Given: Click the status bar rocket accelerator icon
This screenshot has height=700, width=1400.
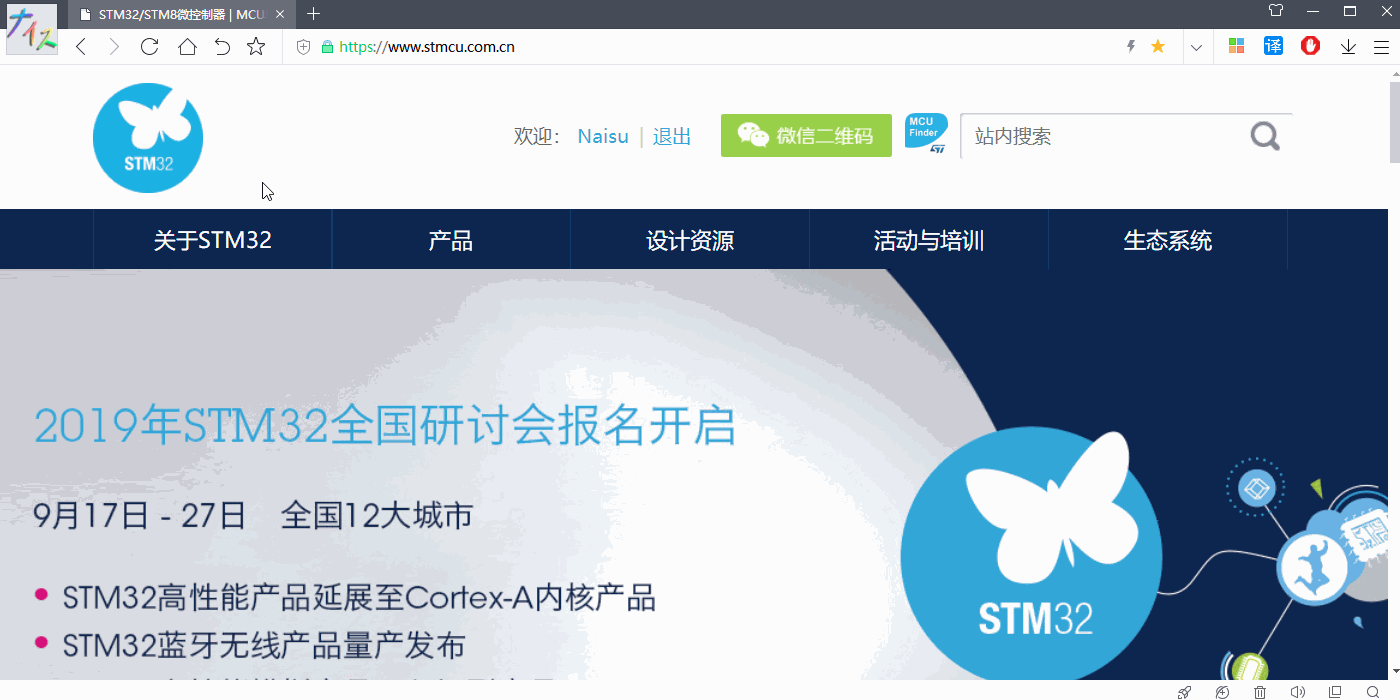Looking at the screenshot, I should [1184, 691].
